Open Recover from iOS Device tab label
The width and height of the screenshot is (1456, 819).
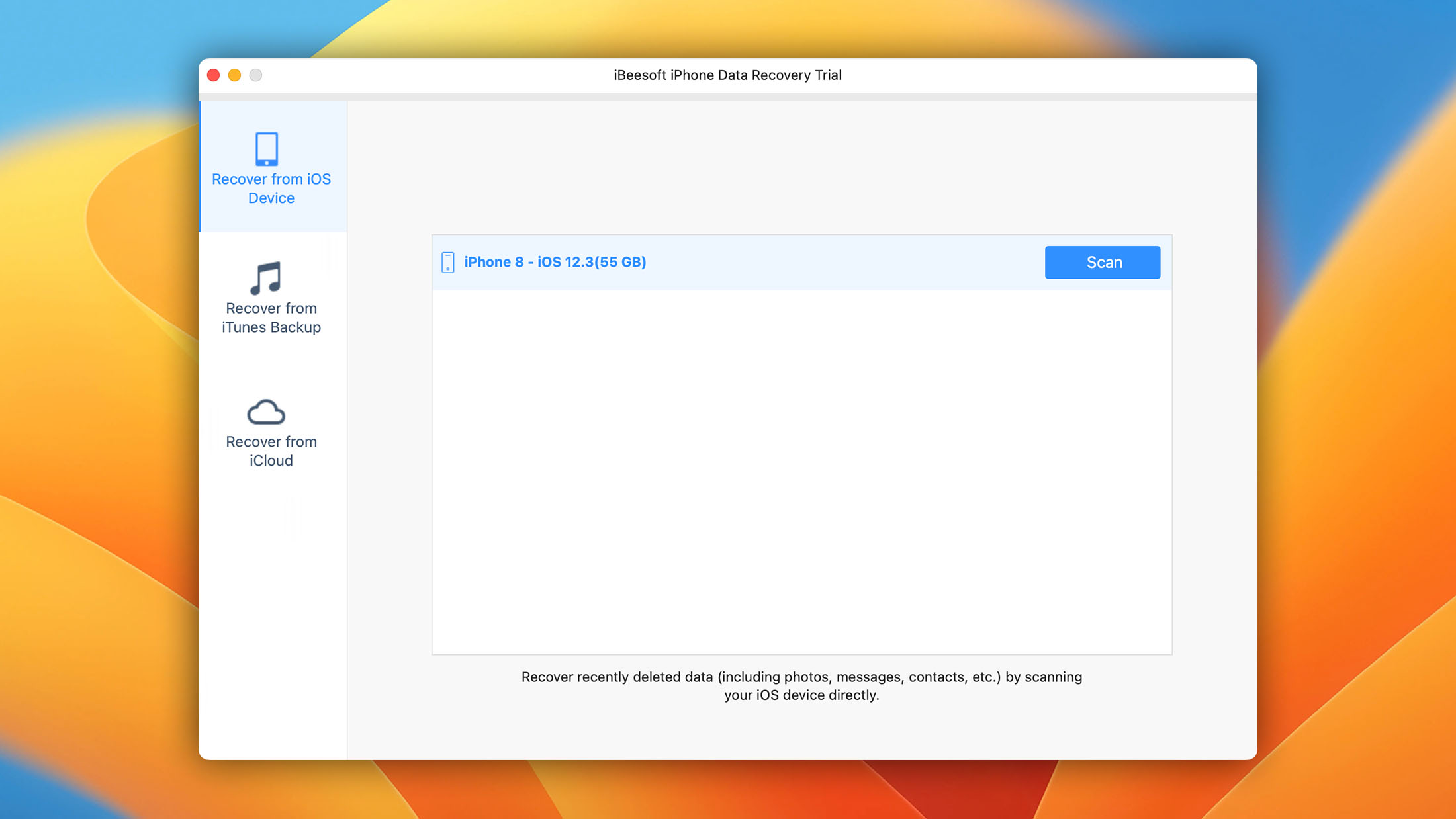tap(271, 189)
